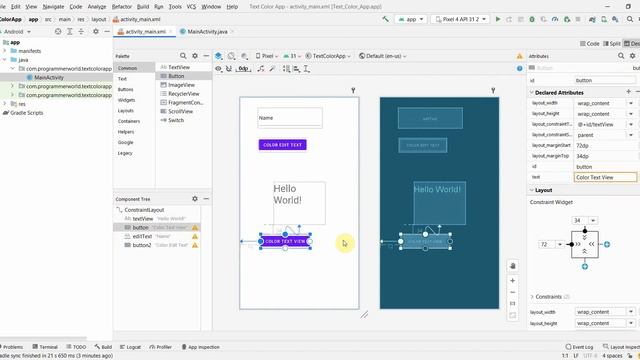
Task: Open the Logcat tool window
Action: [130, 347]
